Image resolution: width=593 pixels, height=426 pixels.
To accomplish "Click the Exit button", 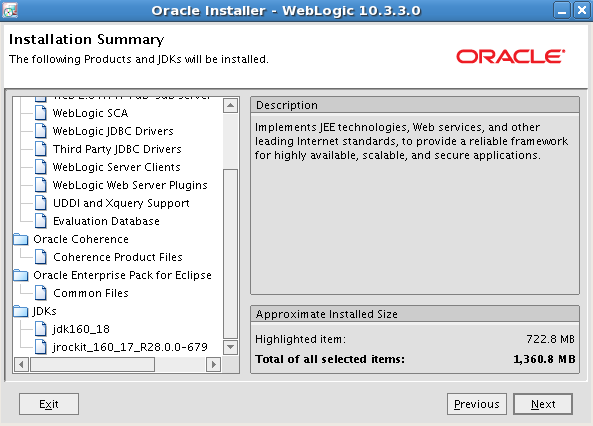I will tap(49, 404).
